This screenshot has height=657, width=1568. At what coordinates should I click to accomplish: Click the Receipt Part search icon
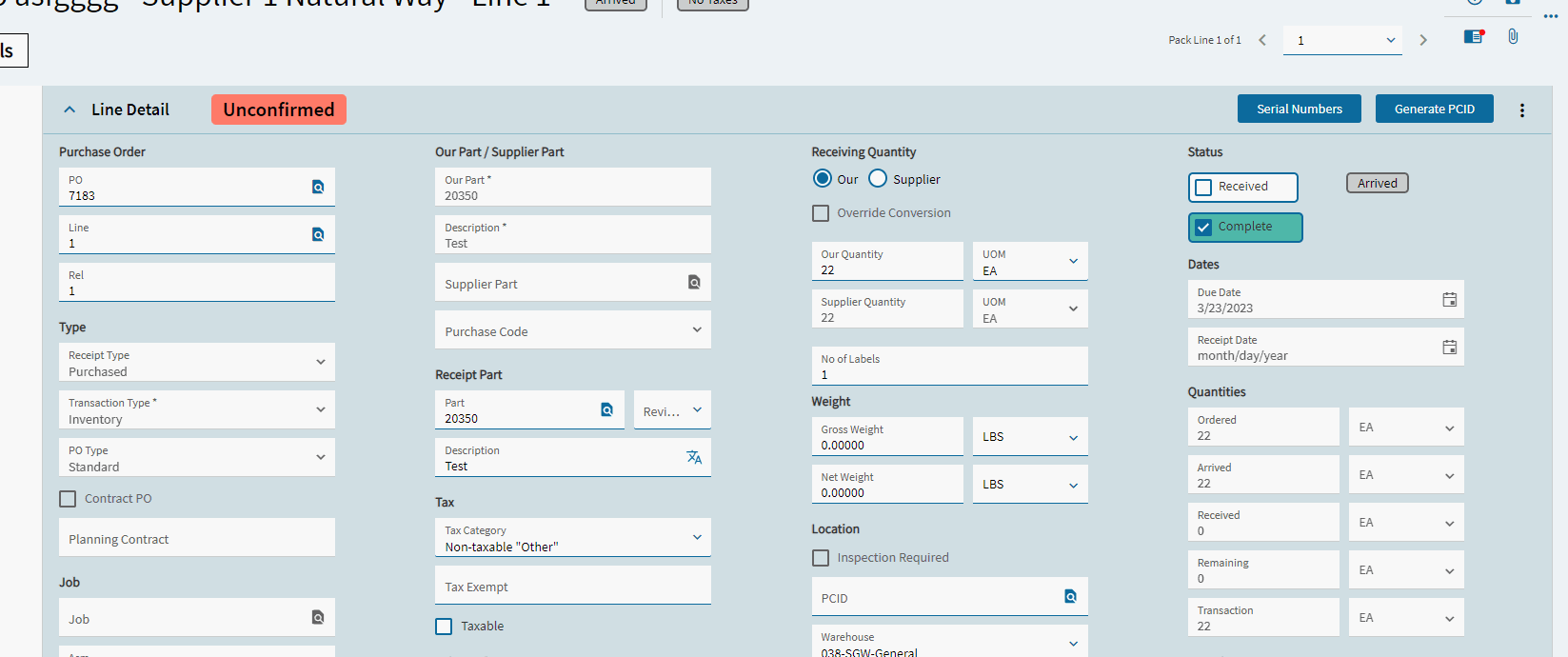tap(606, 409)
